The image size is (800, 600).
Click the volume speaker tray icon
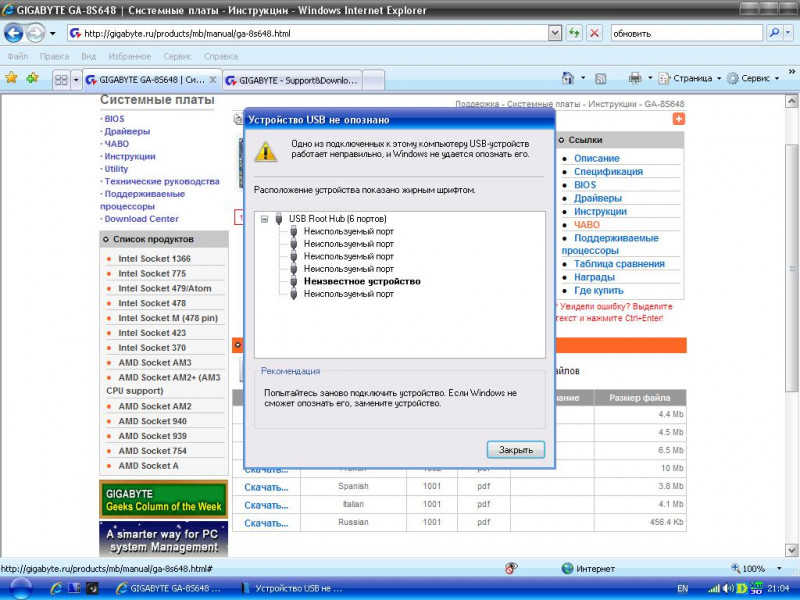[729, 589]
